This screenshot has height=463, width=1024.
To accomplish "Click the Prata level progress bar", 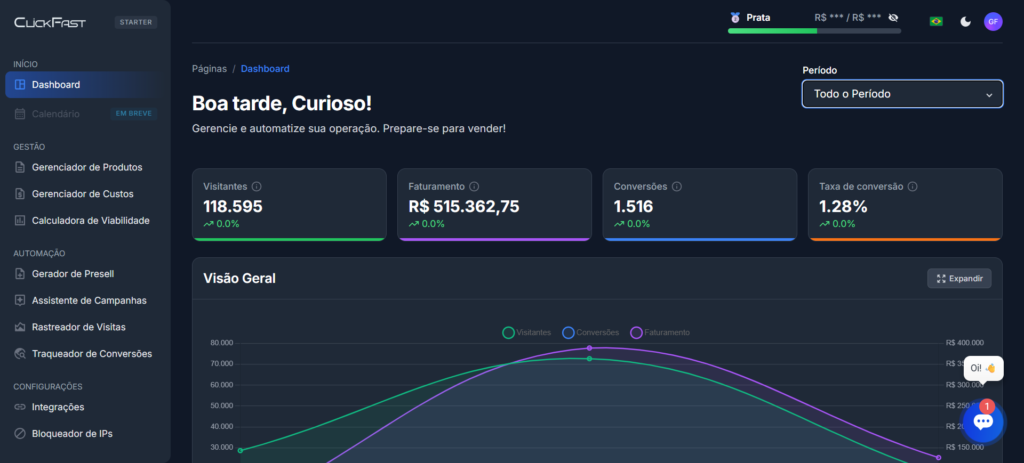I will pos(814,31).
